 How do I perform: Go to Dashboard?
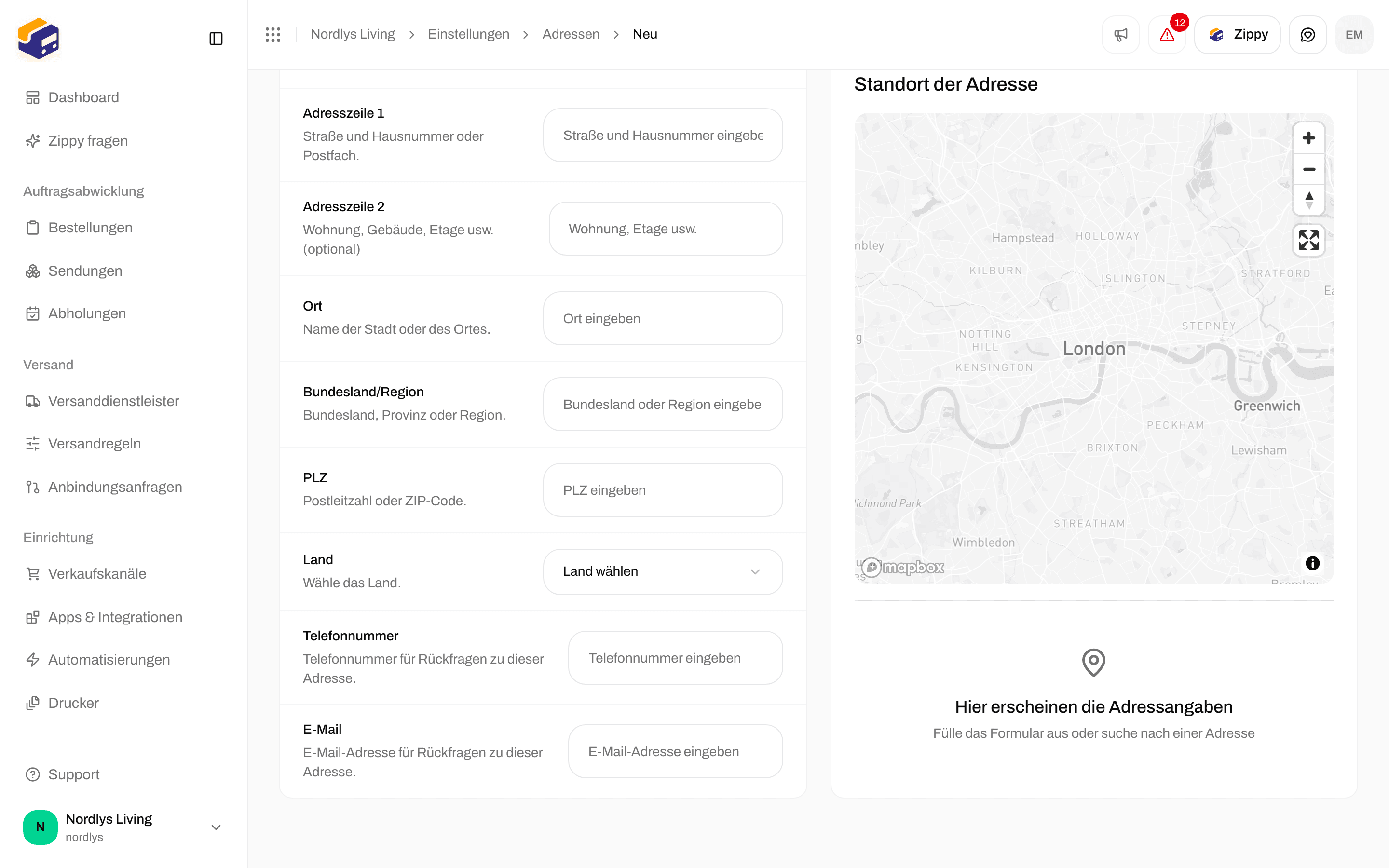(123, 97)
